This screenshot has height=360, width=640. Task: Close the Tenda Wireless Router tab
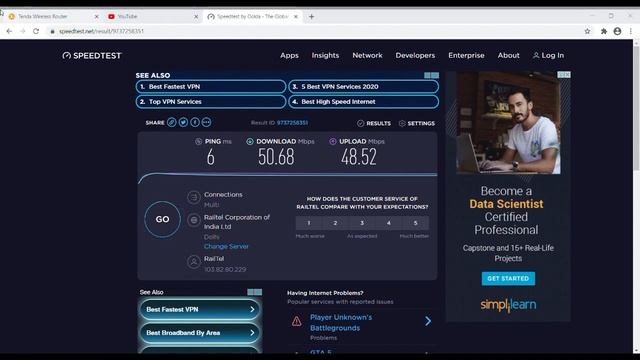click(x=97, y=17)
